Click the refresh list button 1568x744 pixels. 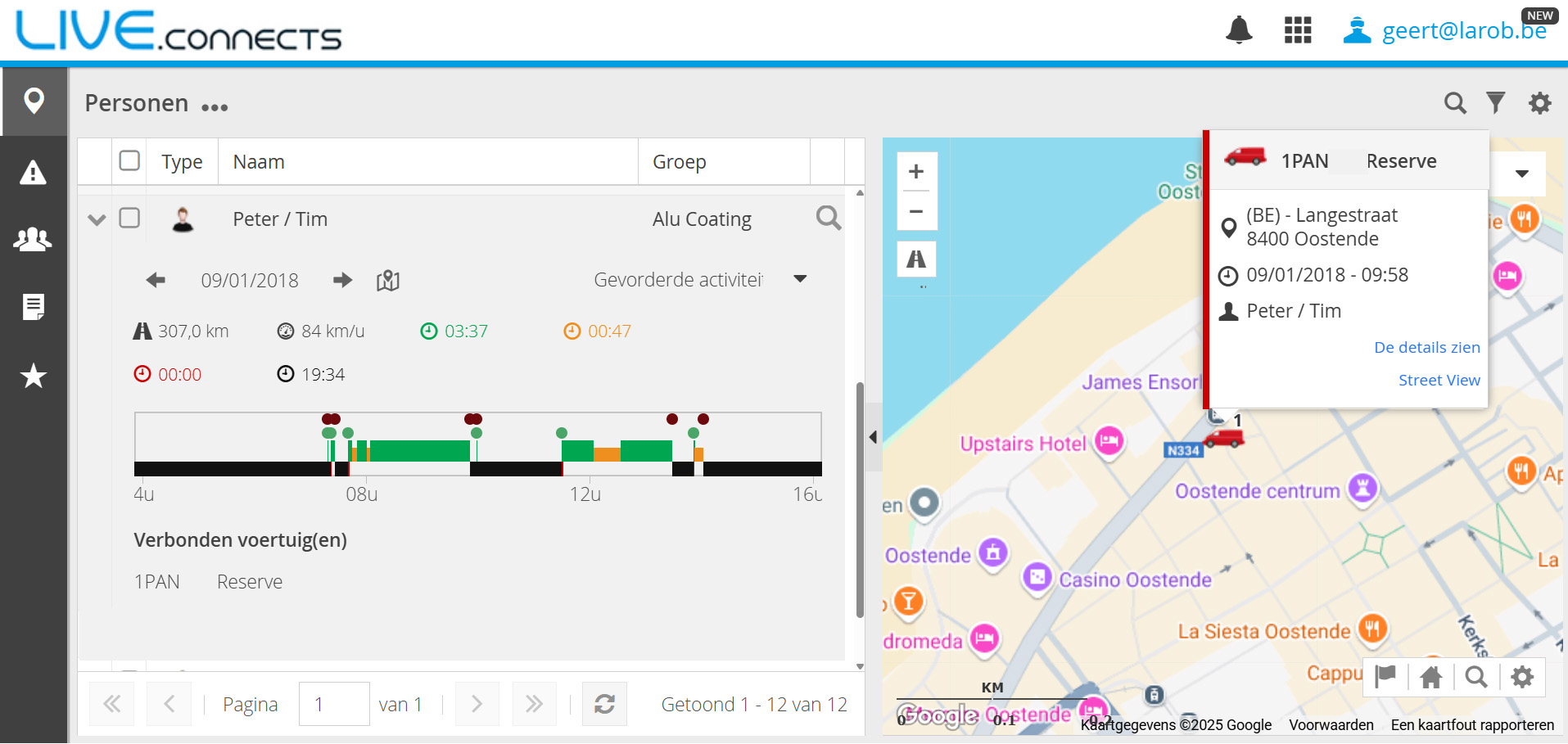tap(604, 704)
